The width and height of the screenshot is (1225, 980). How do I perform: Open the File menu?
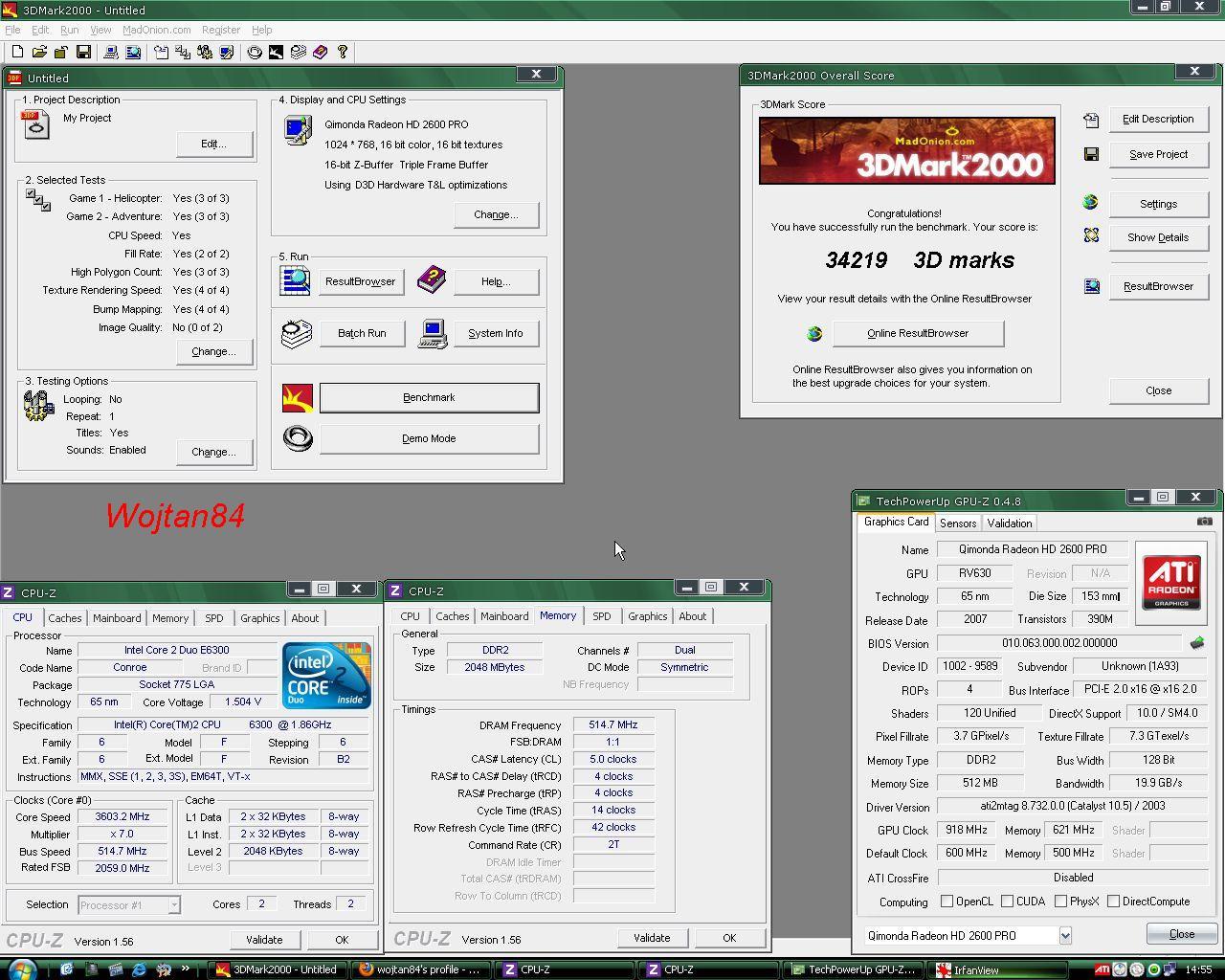pos(12,30)
